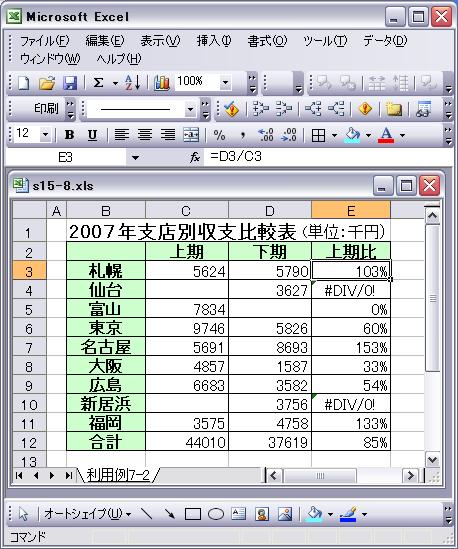Select the Arrow drawing tool
Screen dimensions: 458x549
[x=169, y=514]
